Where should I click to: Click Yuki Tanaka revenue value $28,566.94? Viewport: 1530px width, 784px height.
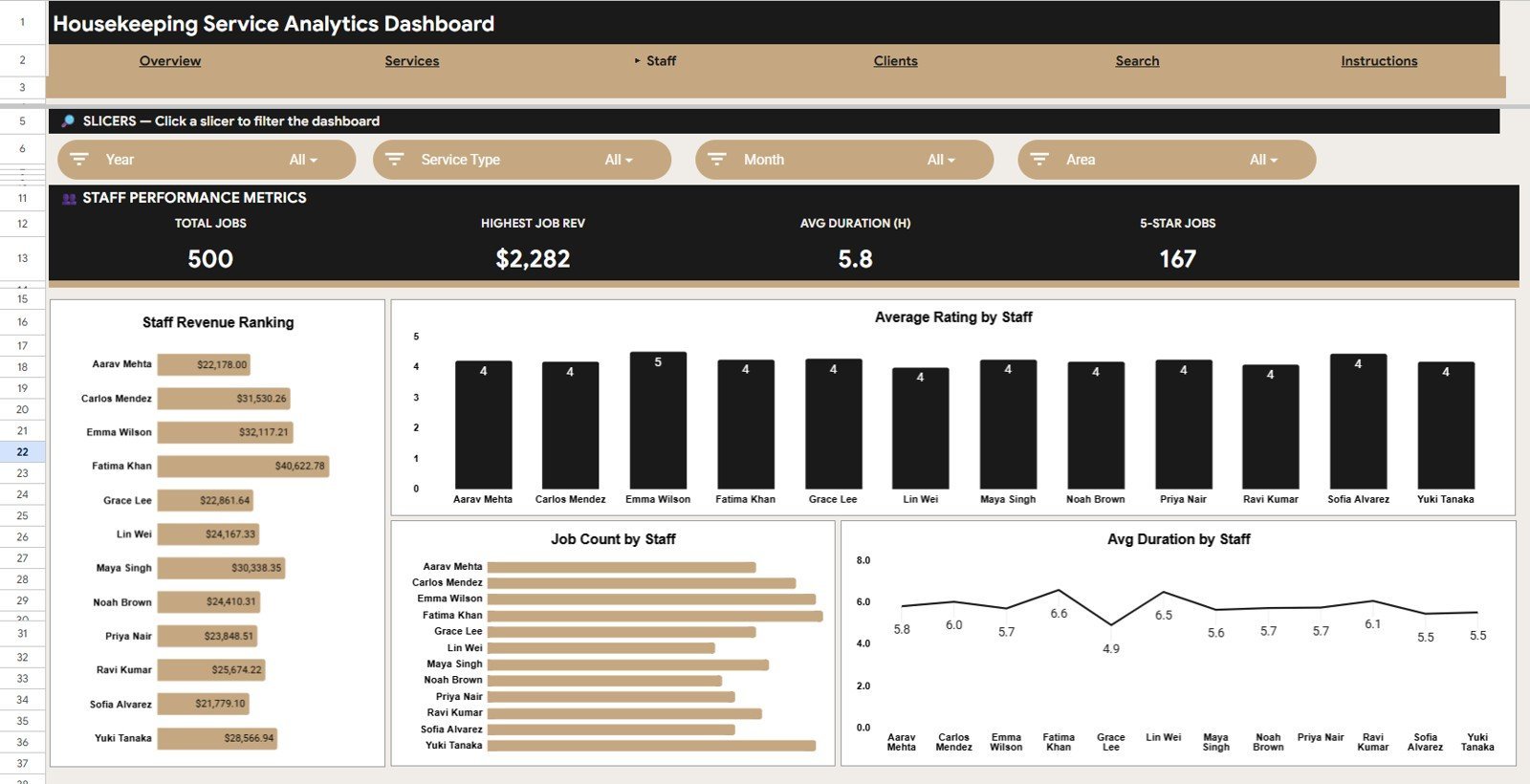[x=249, y=737]
